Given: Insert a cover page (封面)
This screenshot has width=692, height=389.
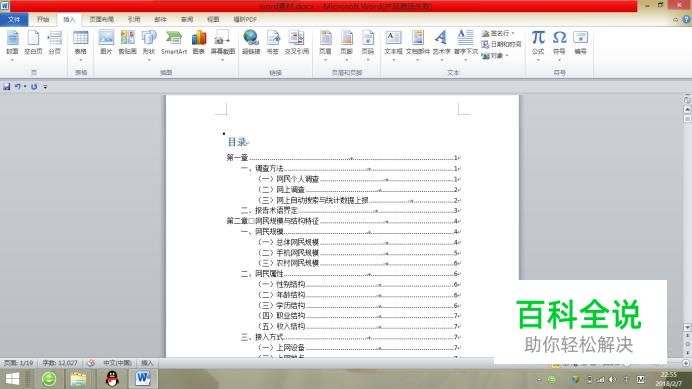Looking at the screenshot, I should pyautogui.click(x=12, y=43).
